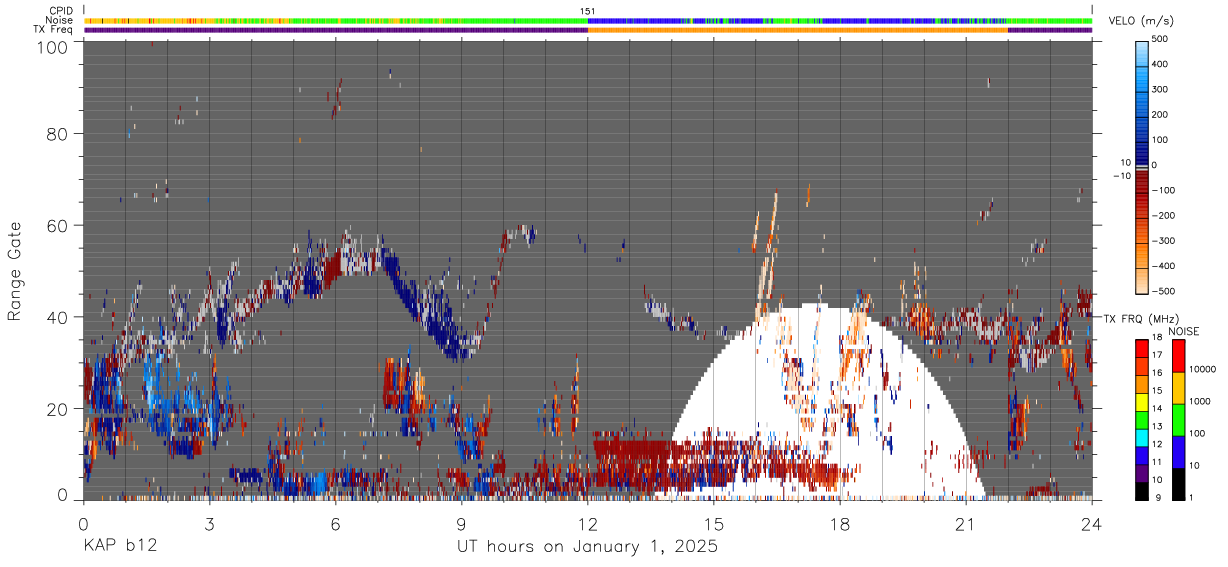Click the KAP b12 radar beam label

(119, 547)
